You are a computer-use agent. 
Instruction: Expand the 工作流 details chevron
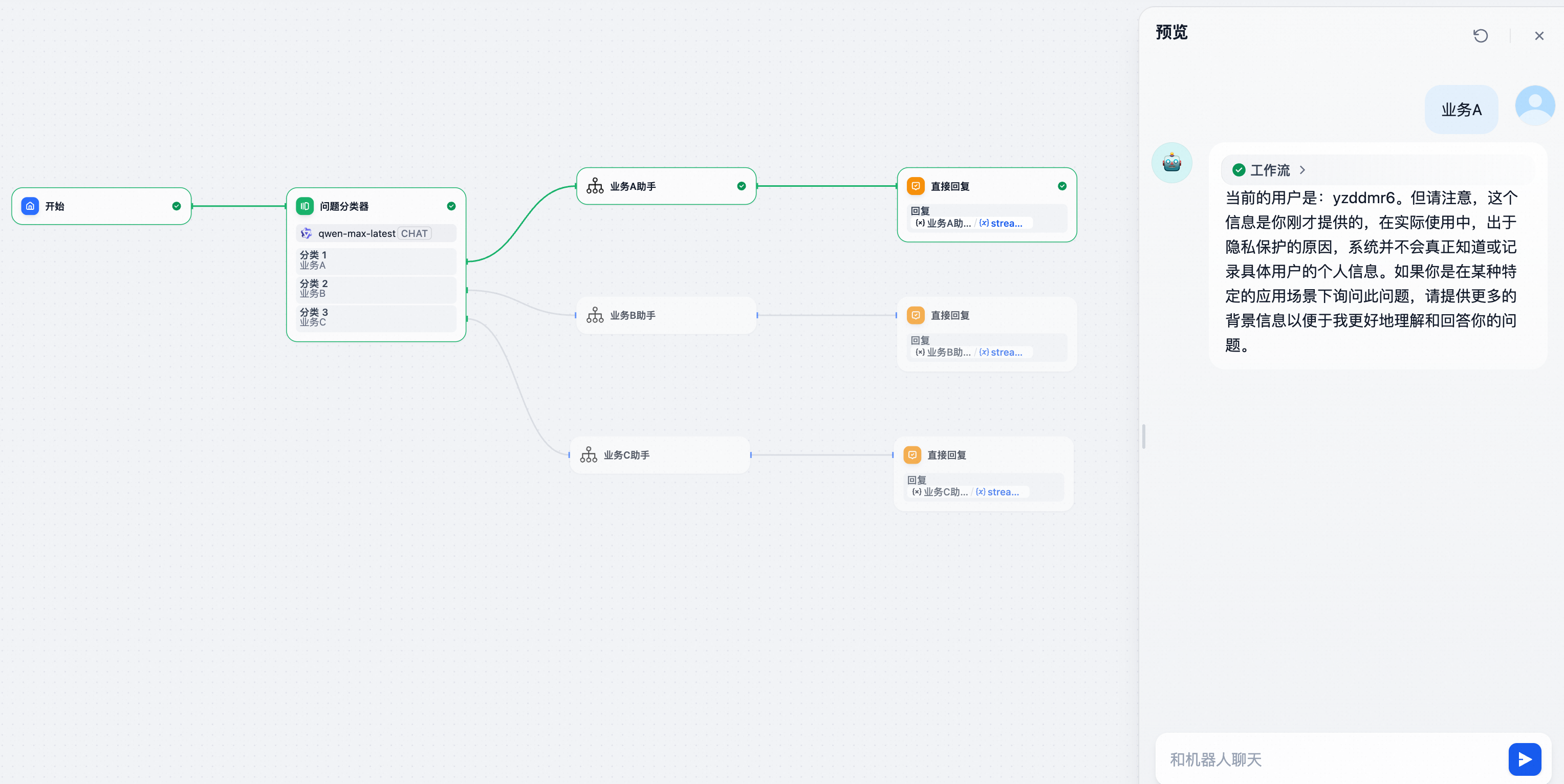tap(1302, 170)
